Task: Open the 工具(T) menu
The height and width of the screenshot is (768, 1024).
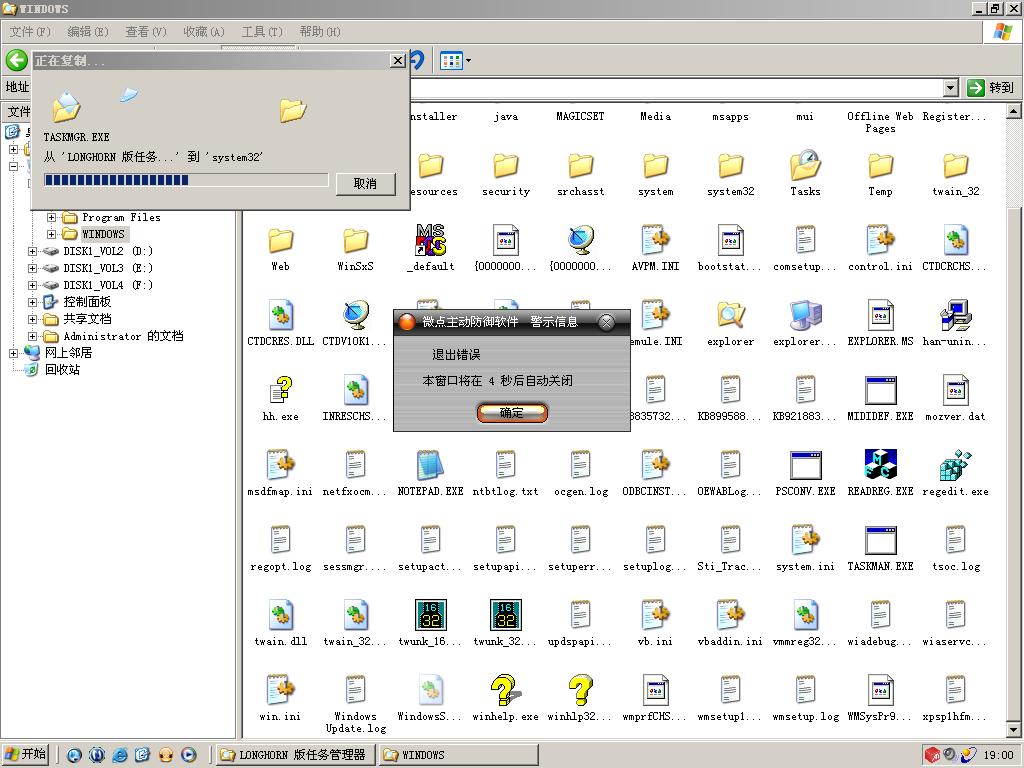Action: coord(262,31)
